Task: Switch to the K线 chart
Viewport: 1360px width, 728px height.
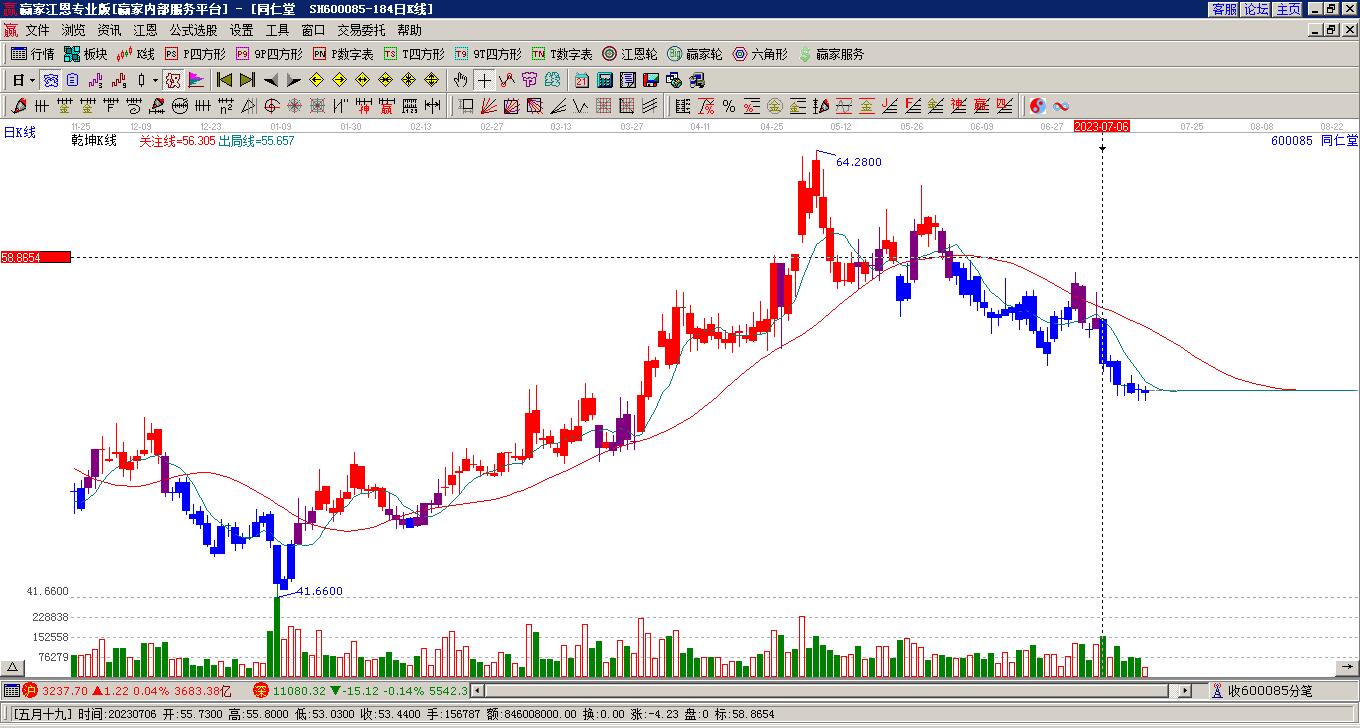Action: 136,54
